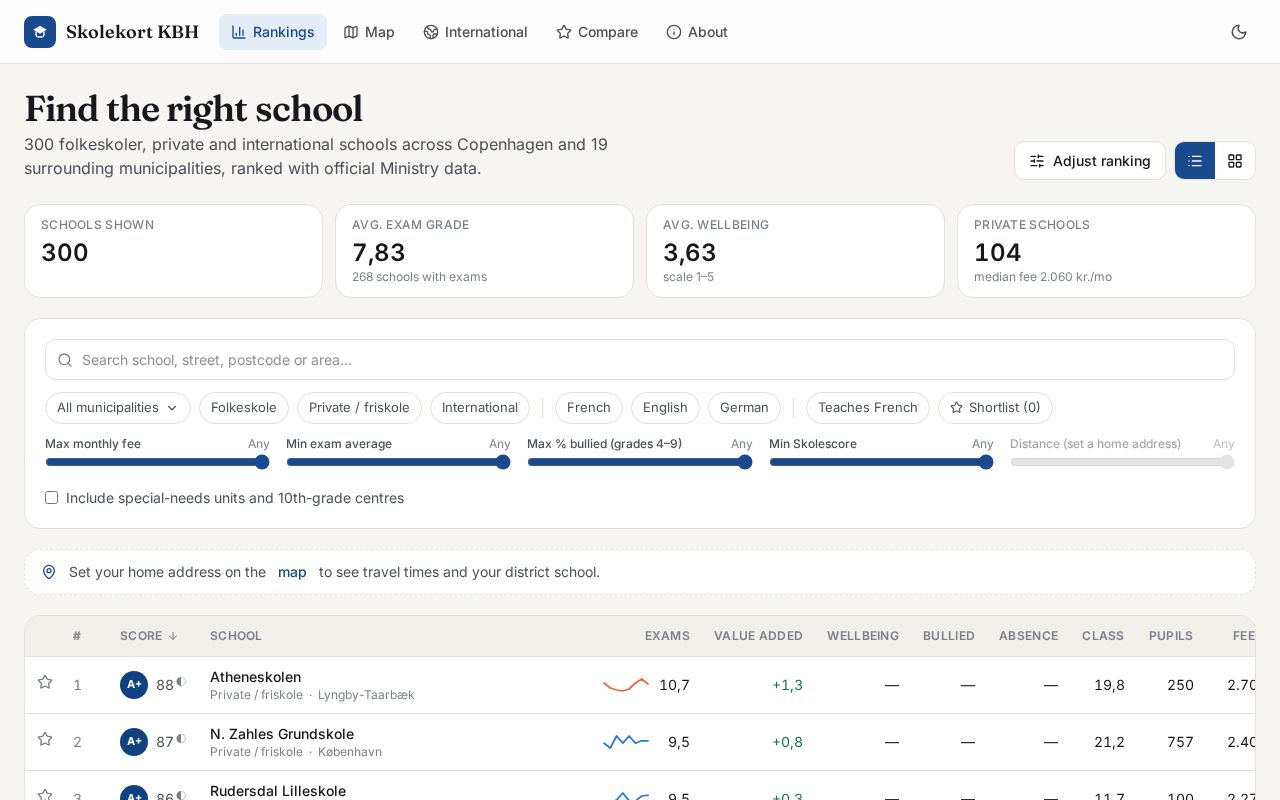Click the Max monthly fee slider handle
Image resolution: width=1280 pixels, height=800 pixels.
262,462
